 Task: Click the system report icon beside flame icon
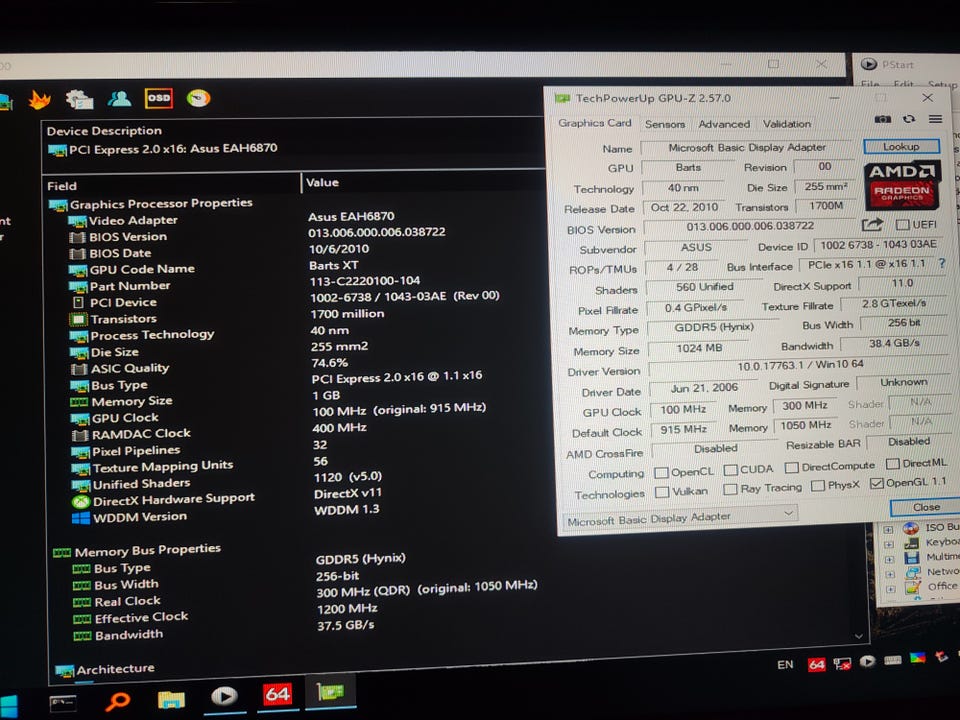(x=80, y=99)
